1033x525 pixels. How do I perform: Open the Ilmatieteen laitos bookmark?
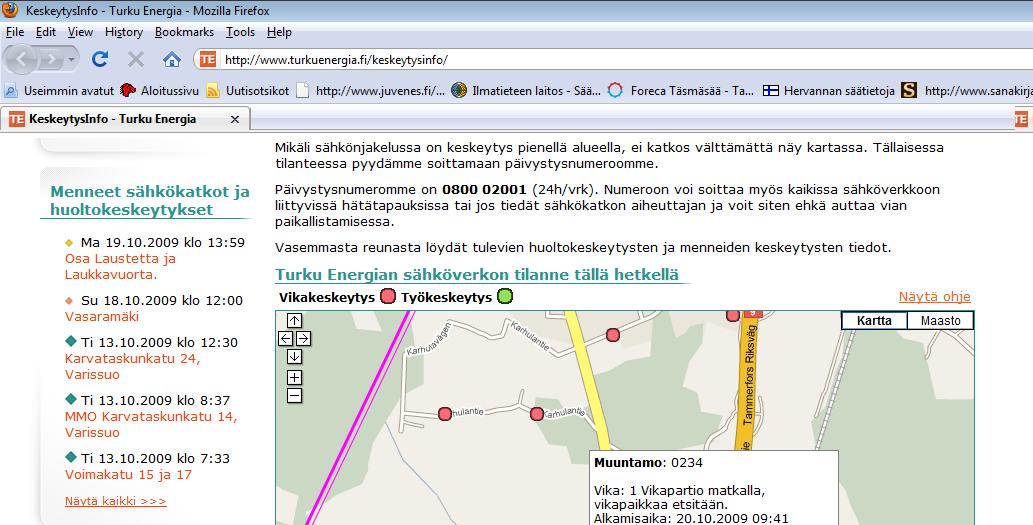(x=526, y=90)
